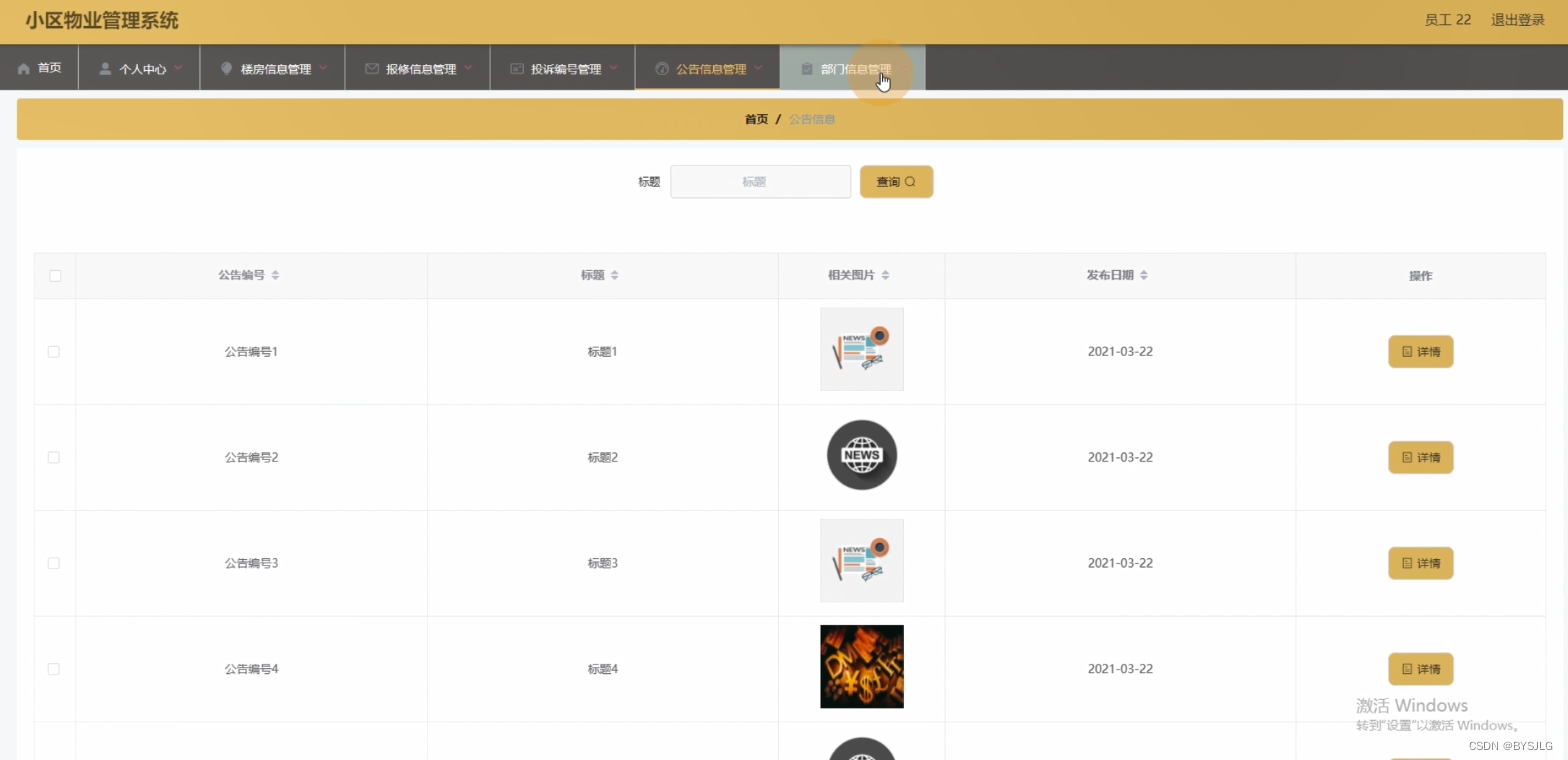Click the cell 标题4
The width and height of the screenshot is (1568, 760).
click(603, 669)
